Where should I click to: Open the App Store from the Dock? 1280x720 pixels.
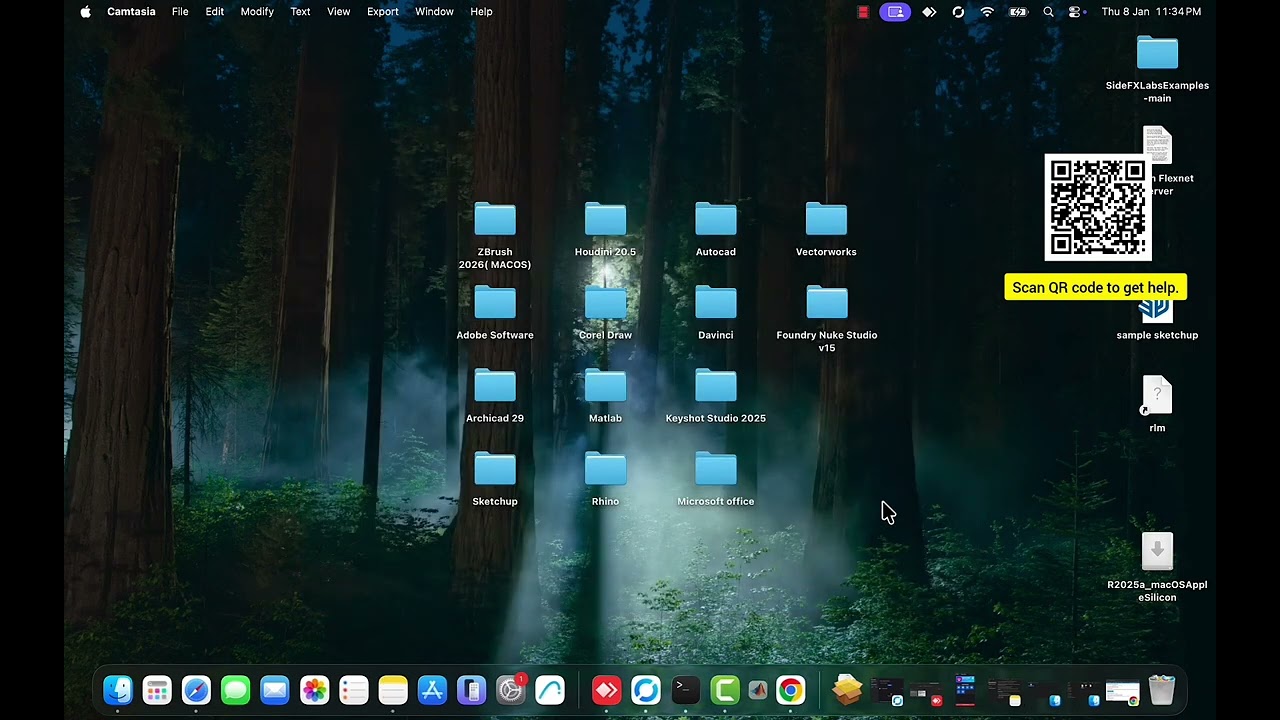(432, 690)
